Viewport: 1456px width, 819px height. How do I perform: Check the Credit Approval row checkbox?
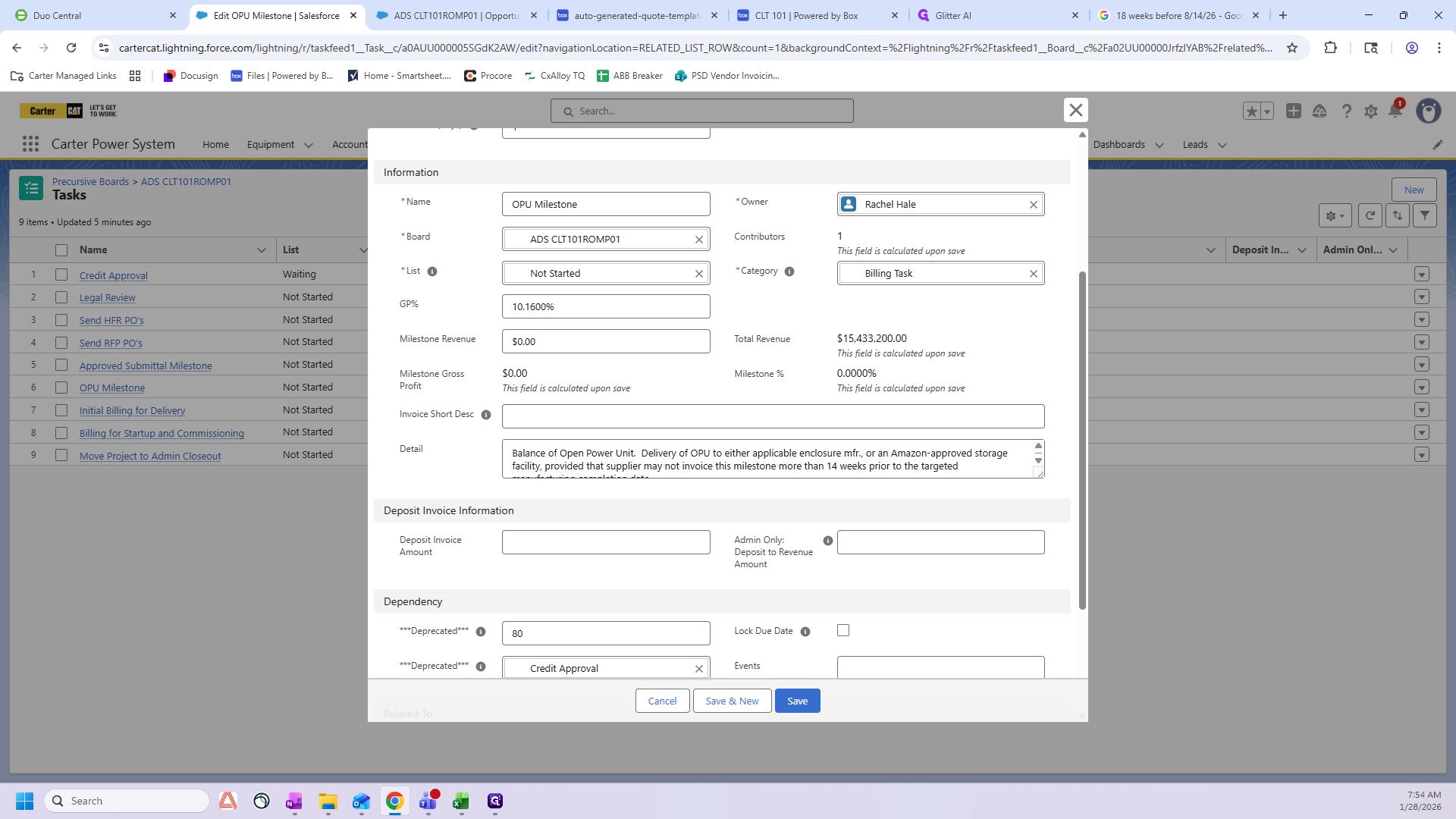tap(61, 275)
